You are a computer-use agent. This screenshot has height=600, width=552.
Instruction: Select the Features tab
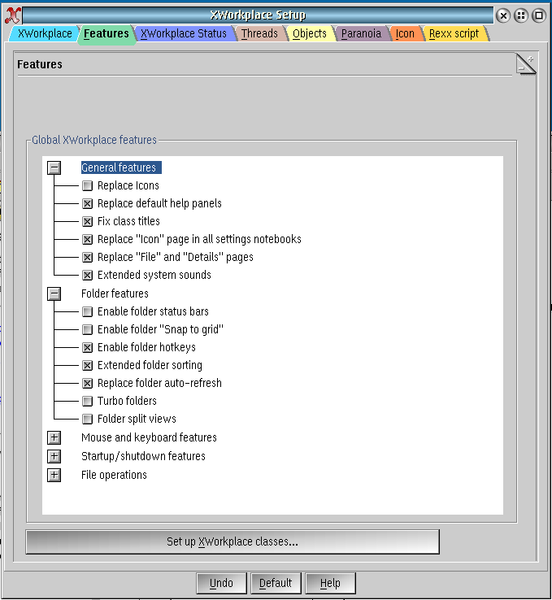[x=106, y=34]
